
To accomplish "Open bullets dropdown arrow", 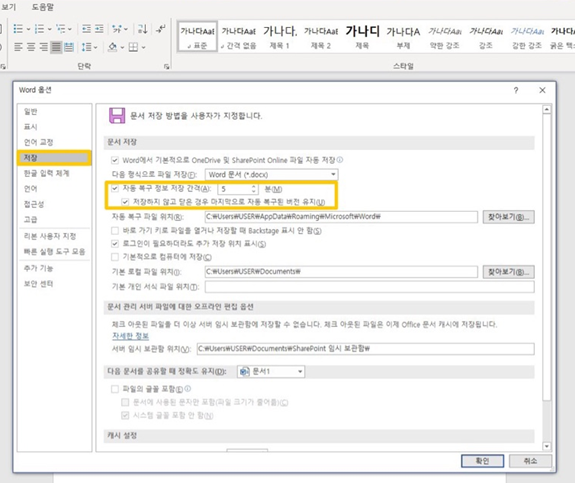I will 28,29.
